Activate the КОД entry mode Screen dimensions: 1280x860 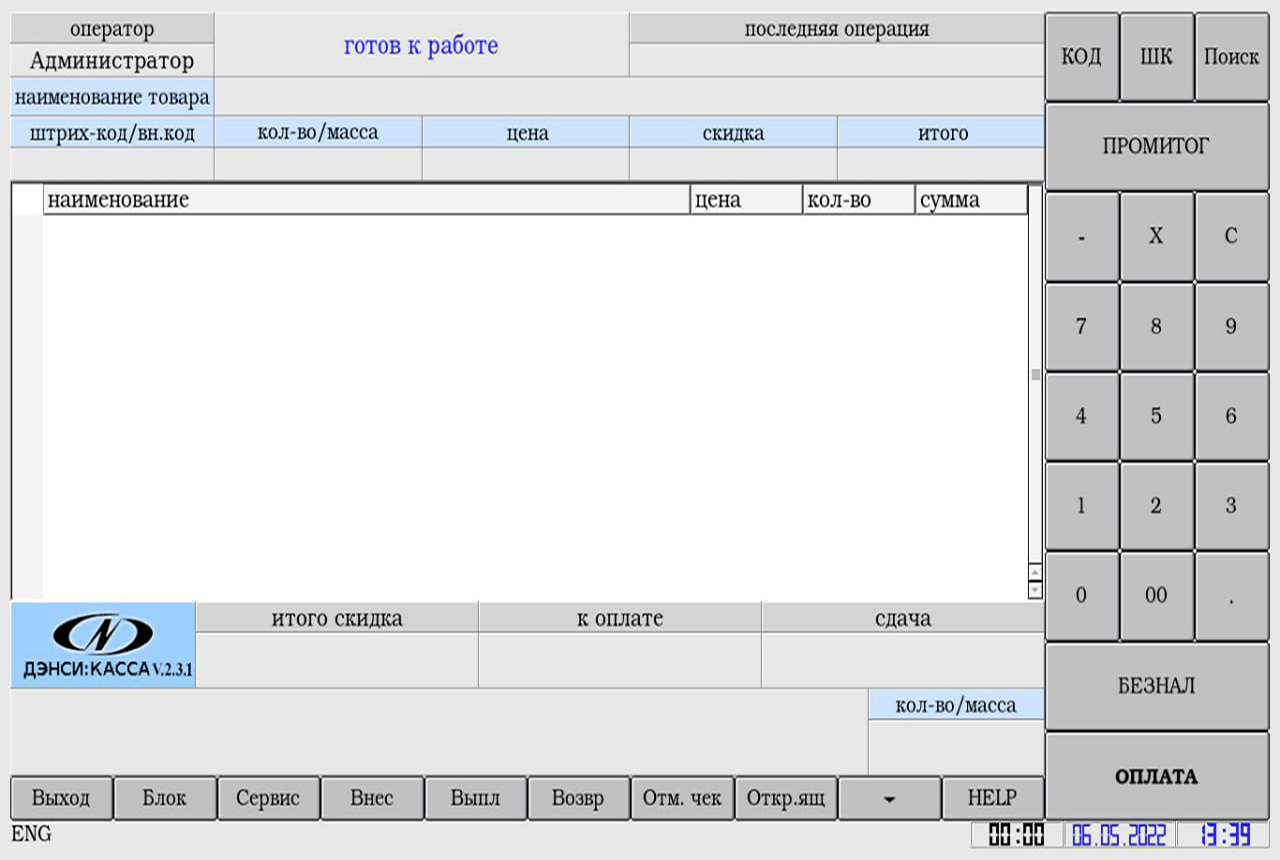pos(1081,56)
